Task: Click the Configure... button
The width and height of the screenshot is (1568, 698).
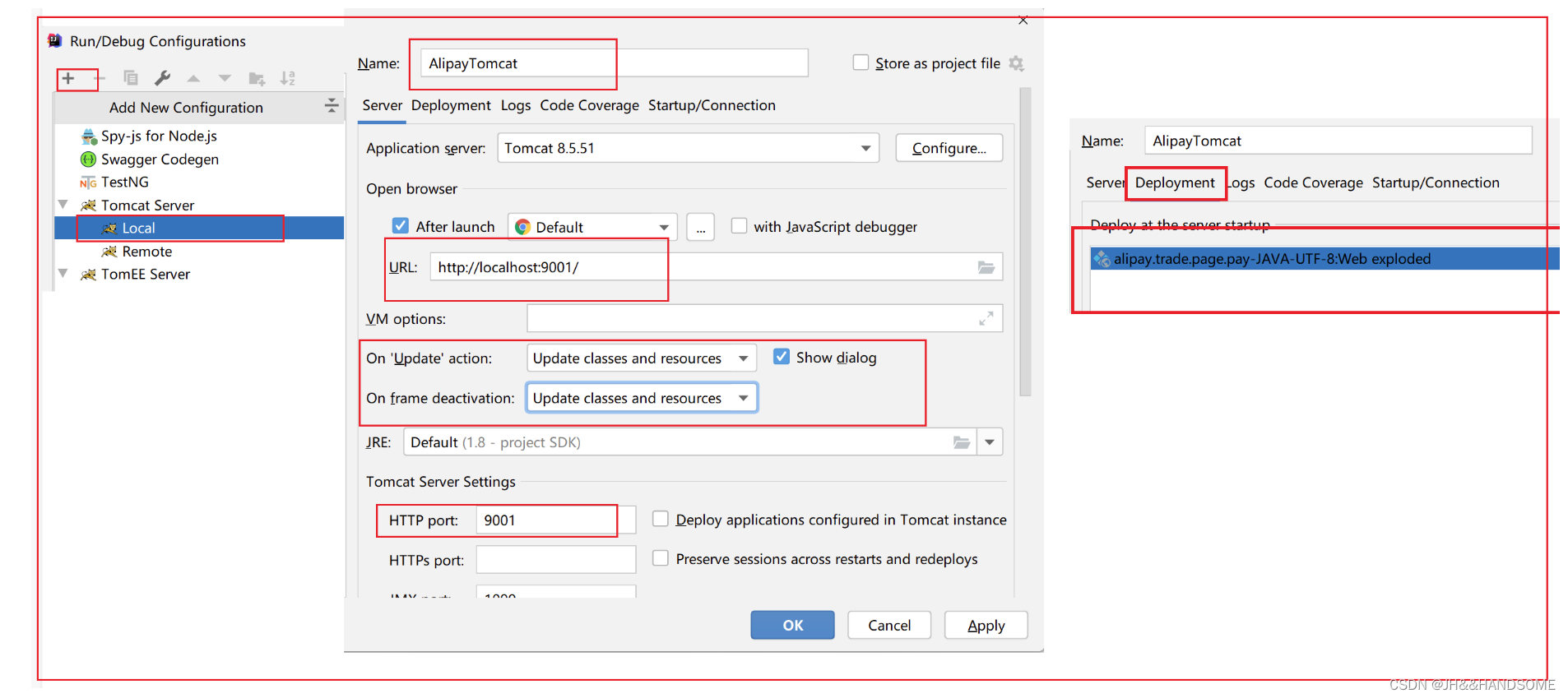Action: coord(949,148)
